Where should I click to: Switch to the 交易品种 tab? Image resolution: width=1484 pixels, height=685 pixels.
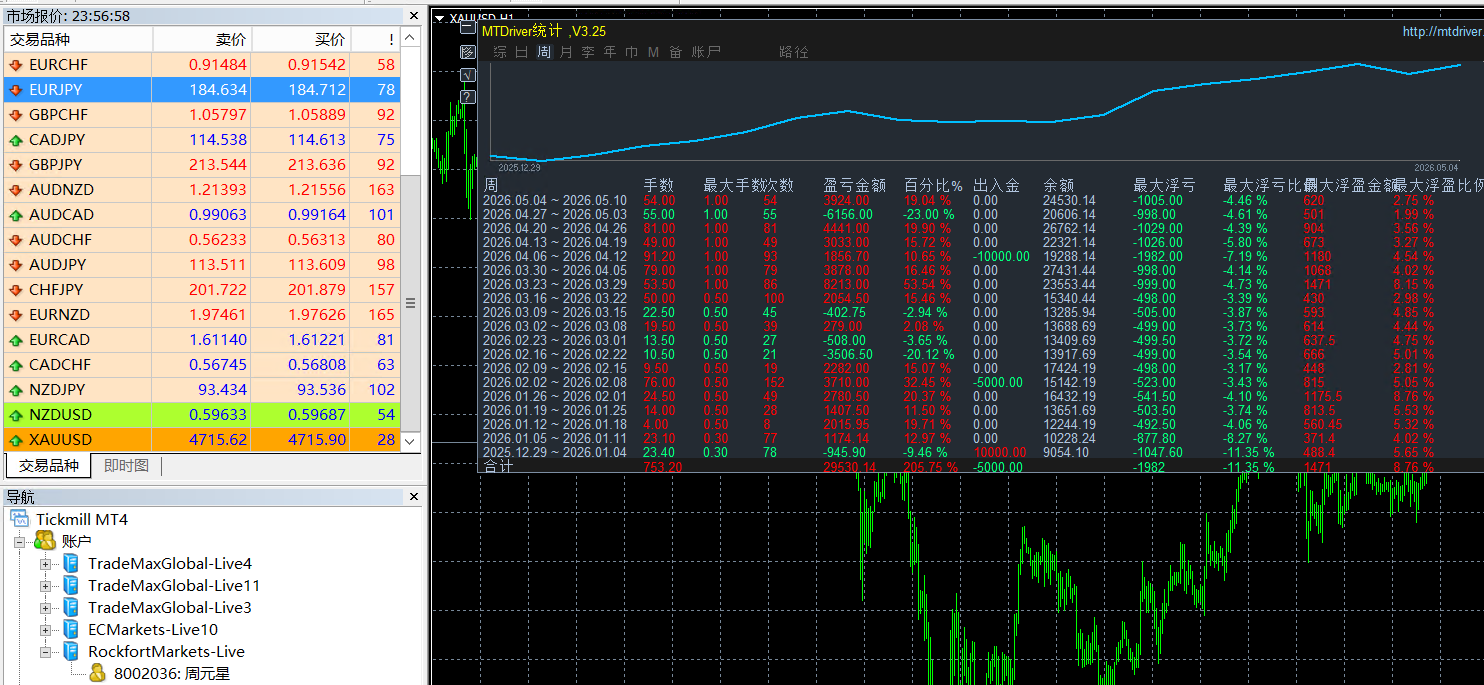pos(49,466)
